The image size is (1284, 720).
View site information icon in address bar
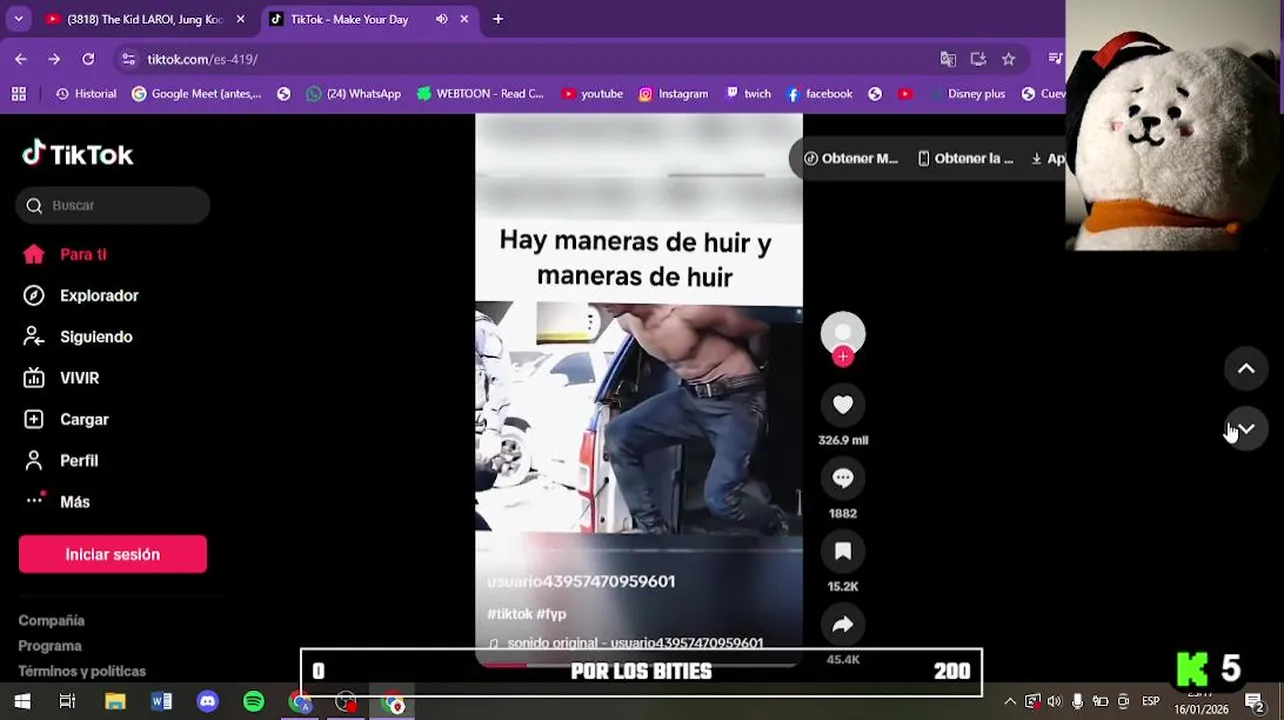click(128, 59)
